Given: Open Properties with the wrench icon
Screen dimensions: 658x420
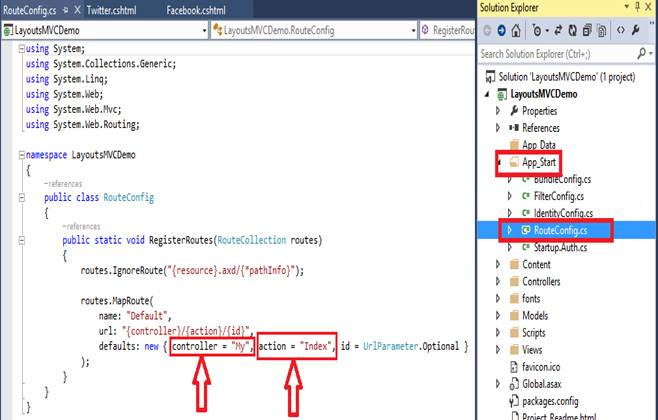Looking at the screenshot, I should pos(636,30).
